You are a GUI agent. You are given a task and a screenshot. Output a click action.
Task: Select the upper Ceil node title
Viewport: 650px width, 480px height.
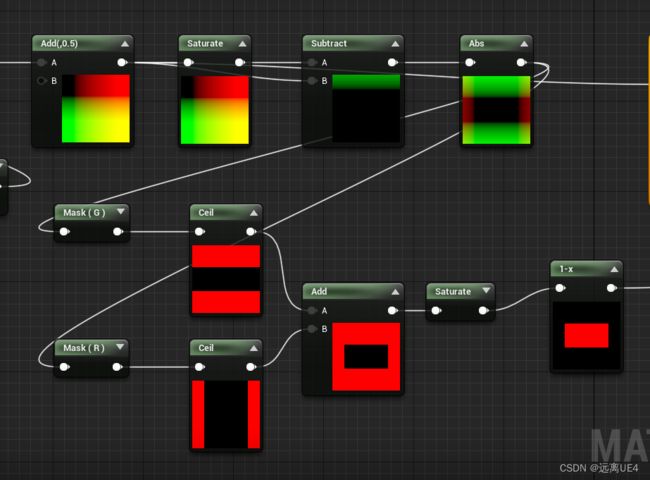(206, 213)
